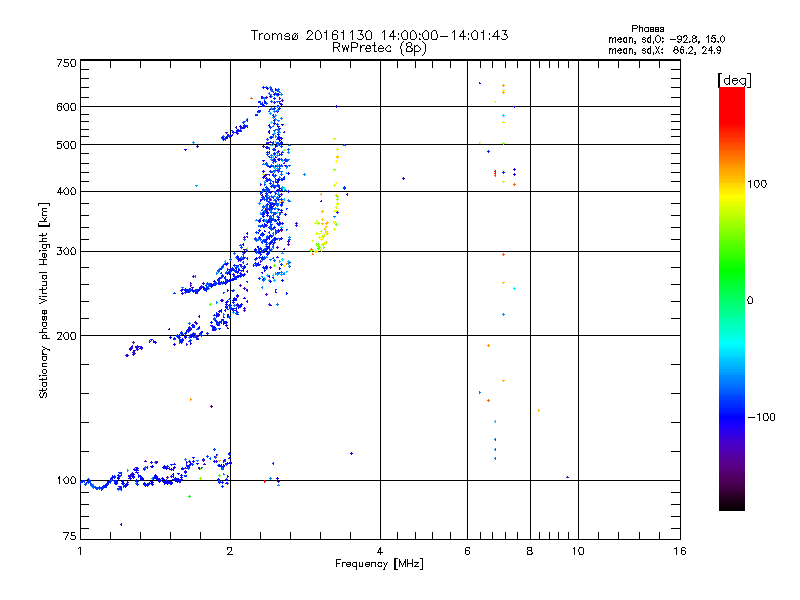Image resolution: width=800 pixels, height=600 pixels.
Task: Click the "Frequency [MHz]" axis label
Action: point(379,564)
